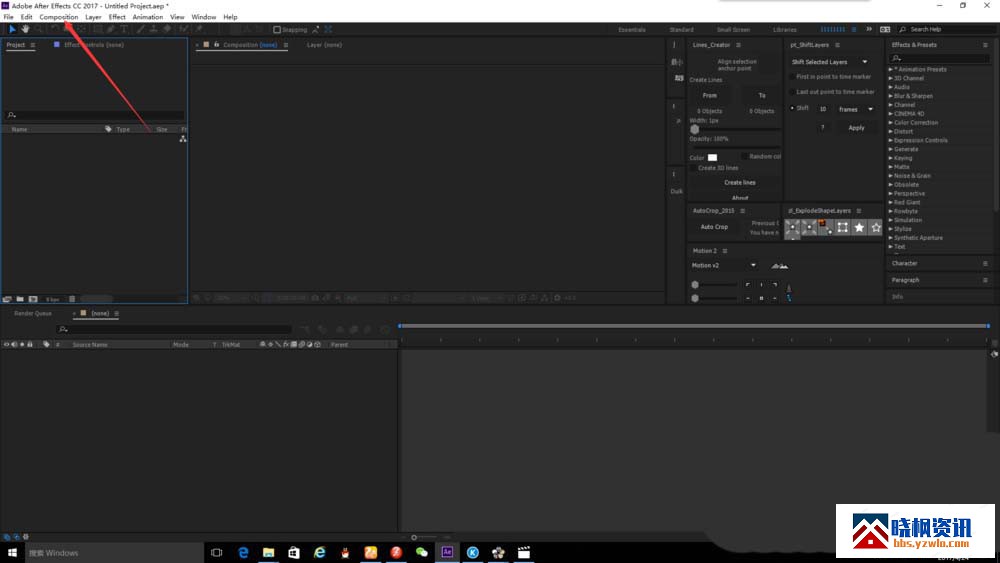
Task: Click the label tag icon in Project columns
Action: coord(108,129)
